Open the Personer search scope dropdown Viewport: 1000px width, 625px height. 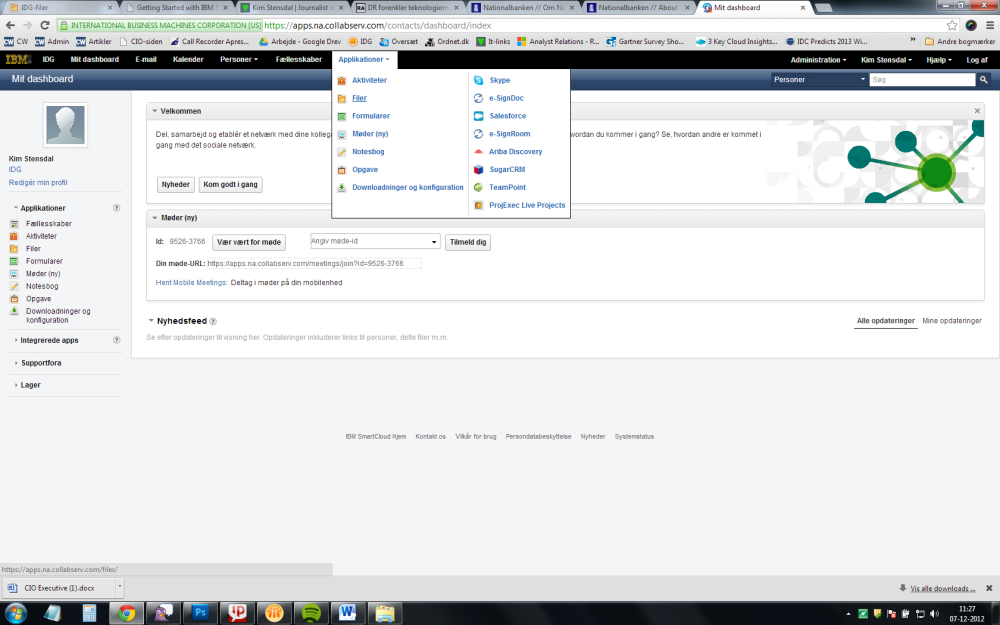(x=816, y=79)
